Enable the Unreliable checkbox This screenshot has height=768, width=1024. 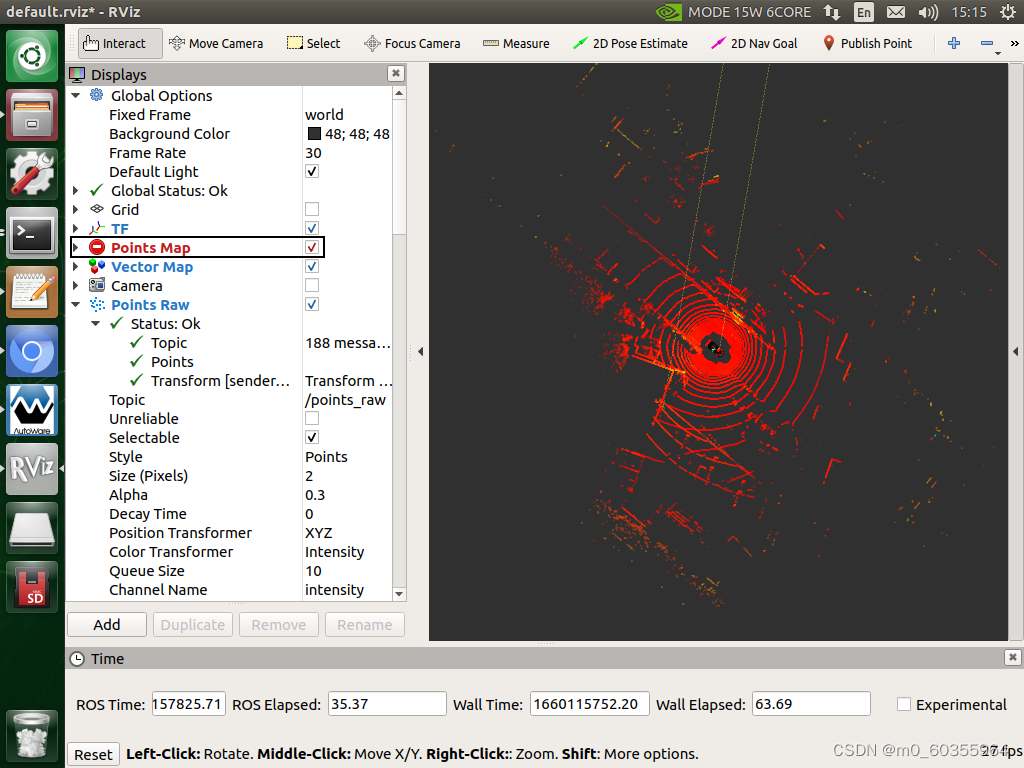coord(312,418)
